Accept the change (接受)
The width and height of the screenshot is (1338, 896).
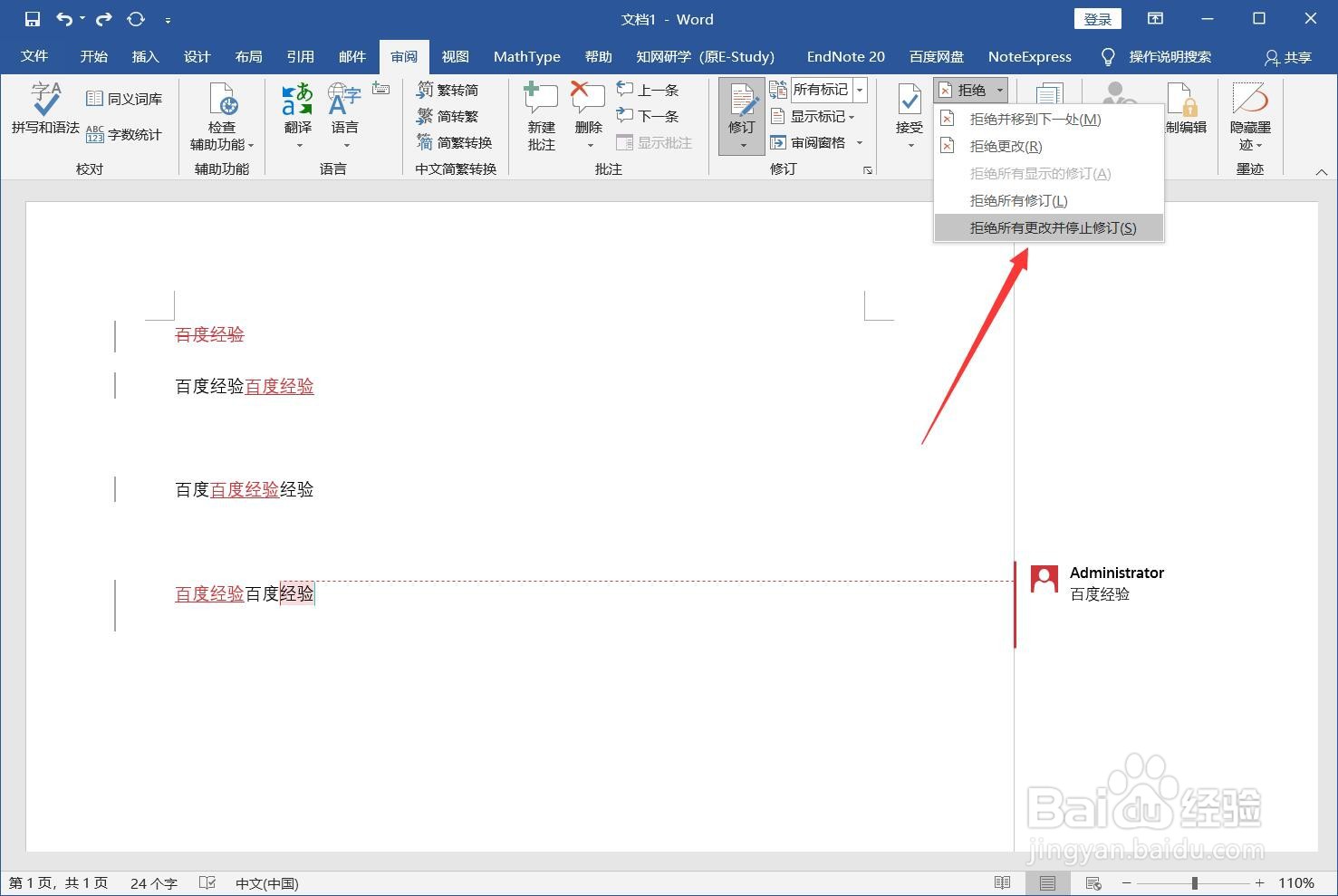pos(910,109)
